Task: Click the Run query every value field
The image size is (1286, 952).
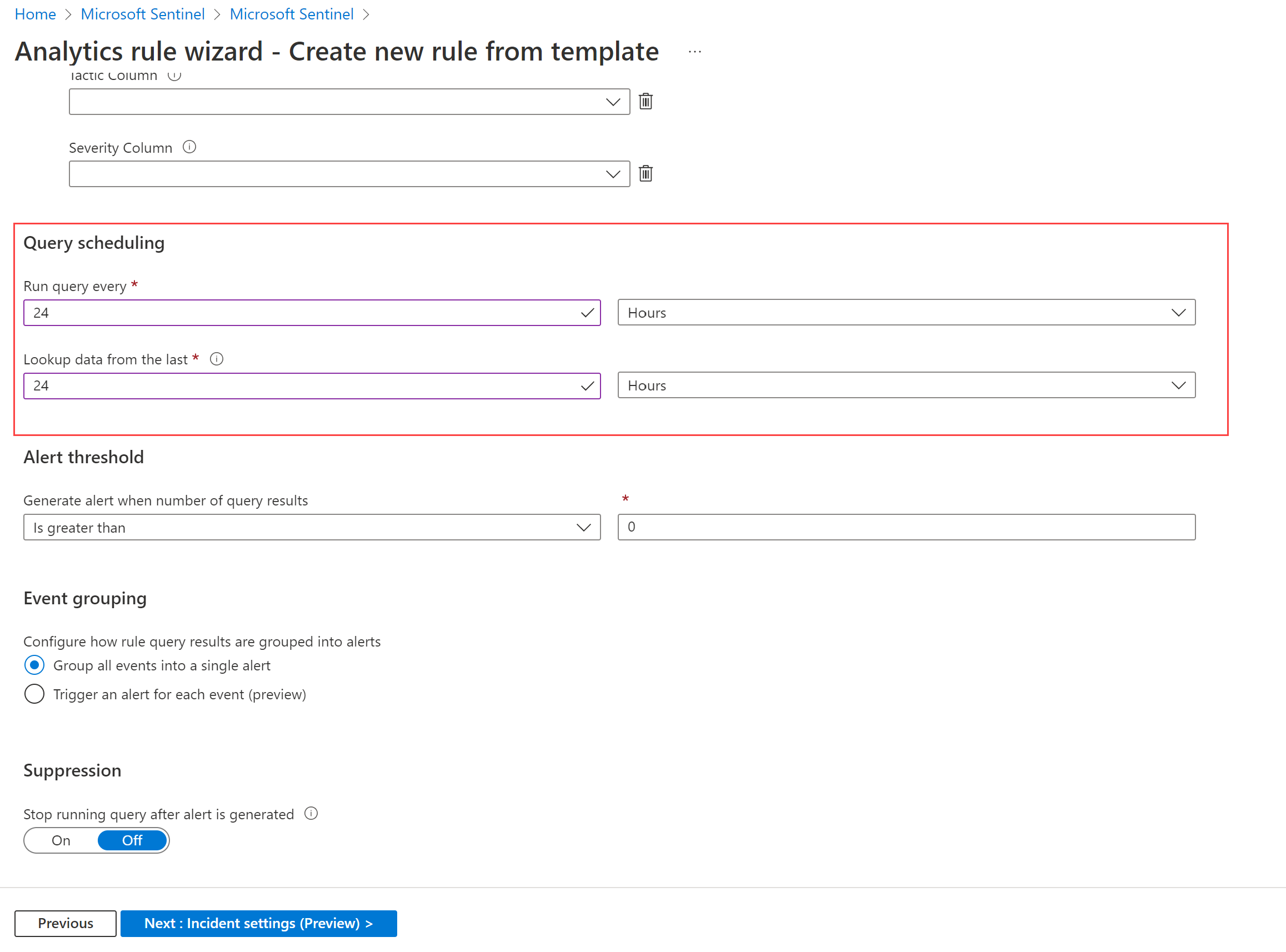Action: coord(311,313)
